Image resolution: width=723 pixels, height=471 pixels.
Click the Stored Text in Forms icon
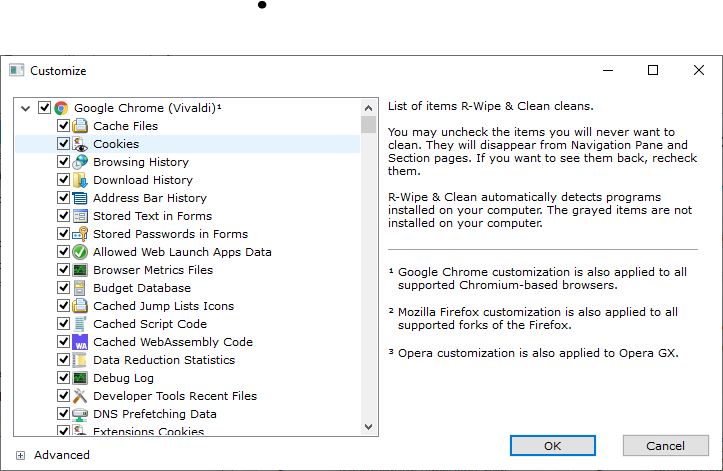point(80,216)
